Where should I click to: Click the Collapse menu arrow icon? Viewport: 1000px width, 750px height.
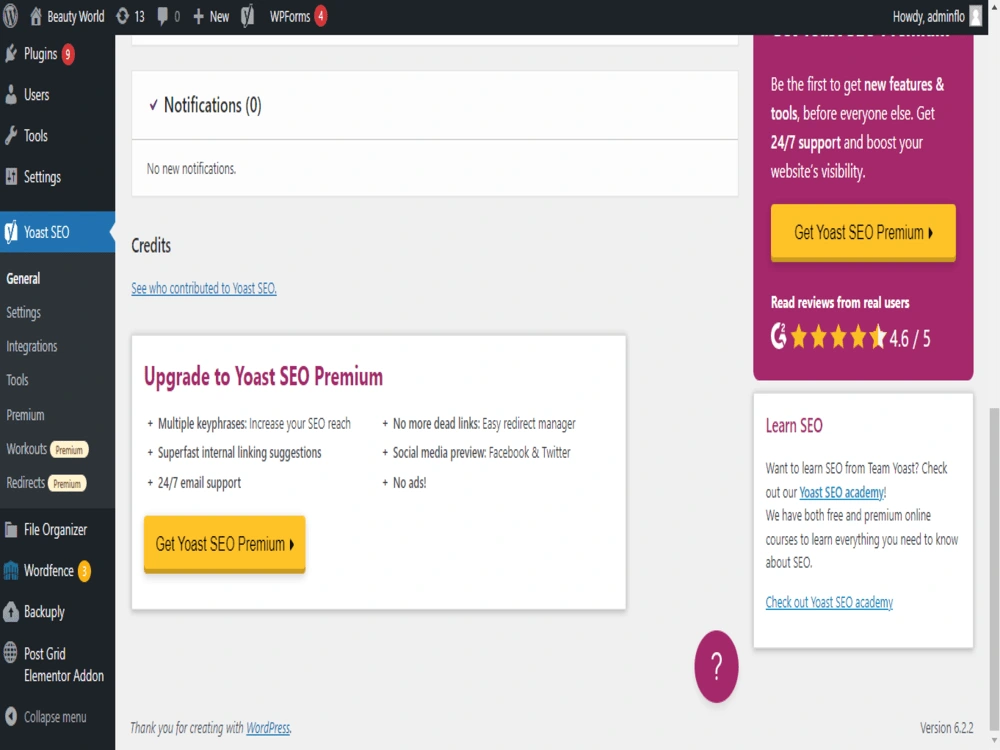coord(11,717)
